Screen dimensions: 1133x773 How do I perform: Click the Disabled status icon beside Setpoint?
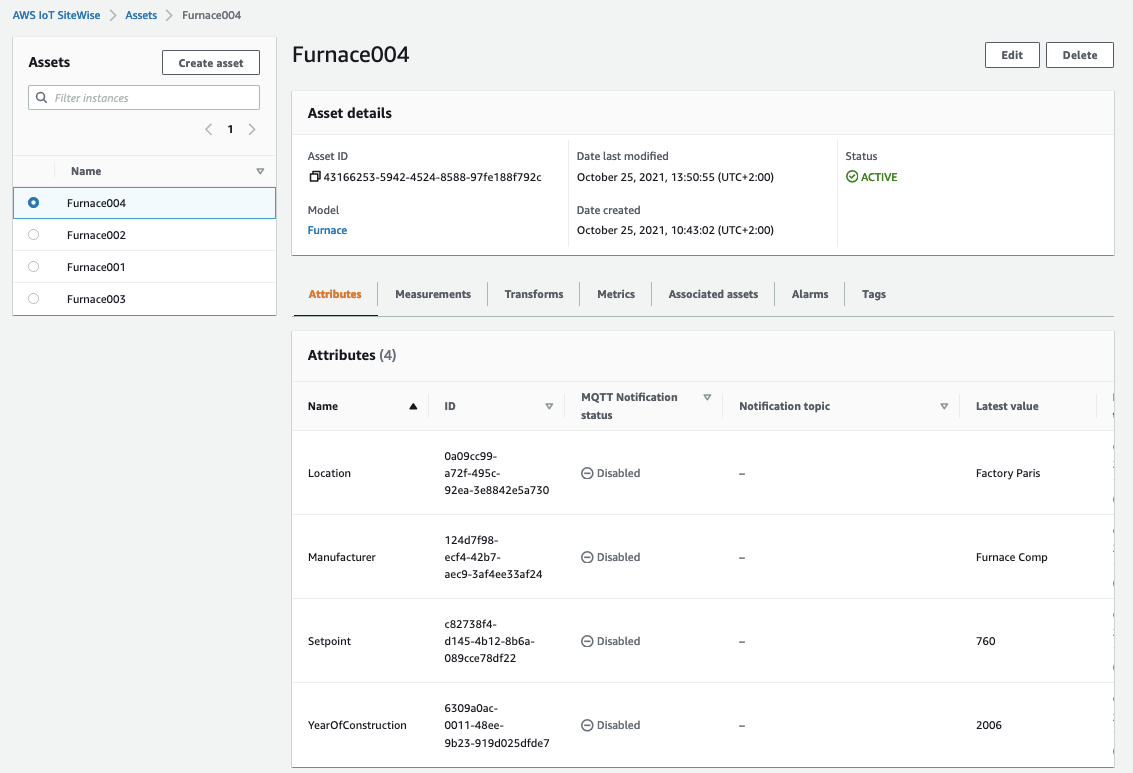589,641
